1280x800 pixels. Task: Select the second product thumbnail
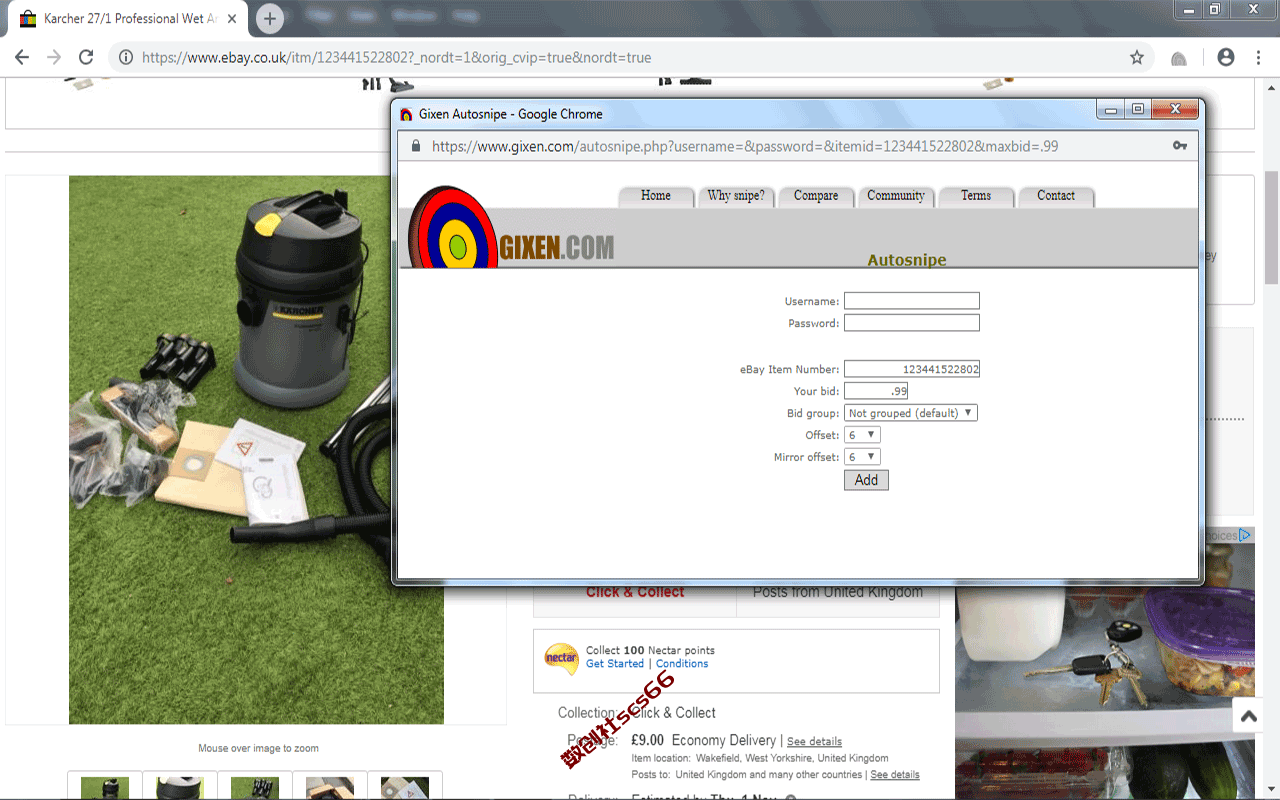click(180, 786)
